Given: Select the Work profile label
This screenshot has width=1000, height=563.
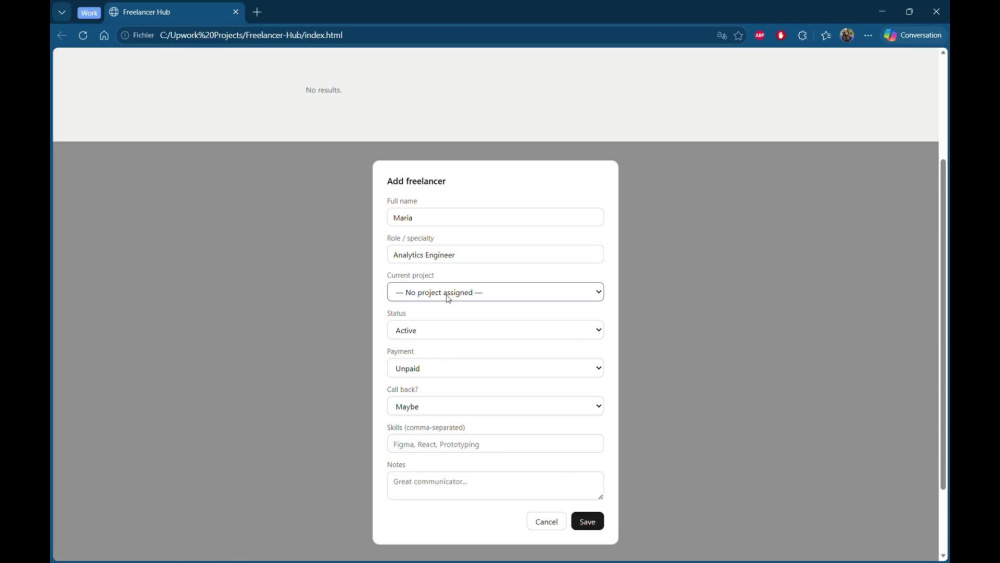Looking at the screenshot, I should point(89,13).
